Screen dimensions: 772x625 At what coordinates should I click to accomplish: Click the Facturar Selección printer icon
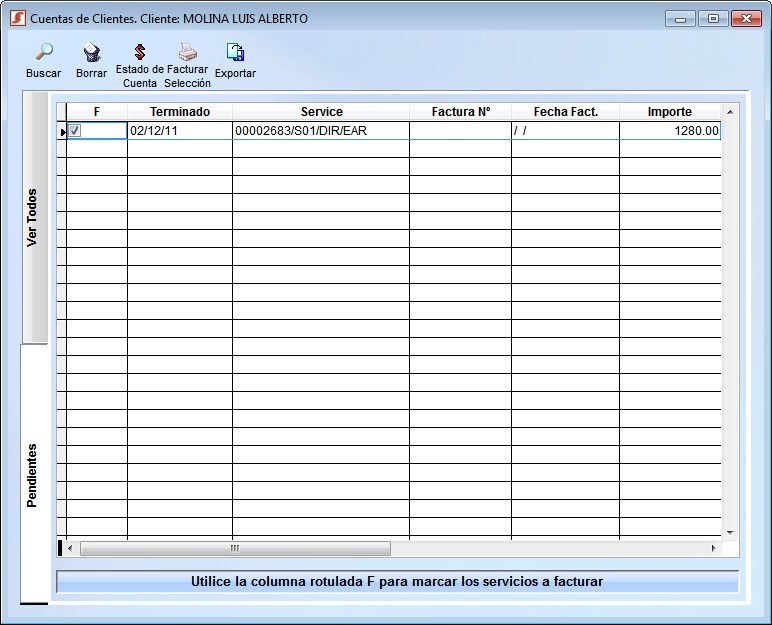[x=188, y=52]
